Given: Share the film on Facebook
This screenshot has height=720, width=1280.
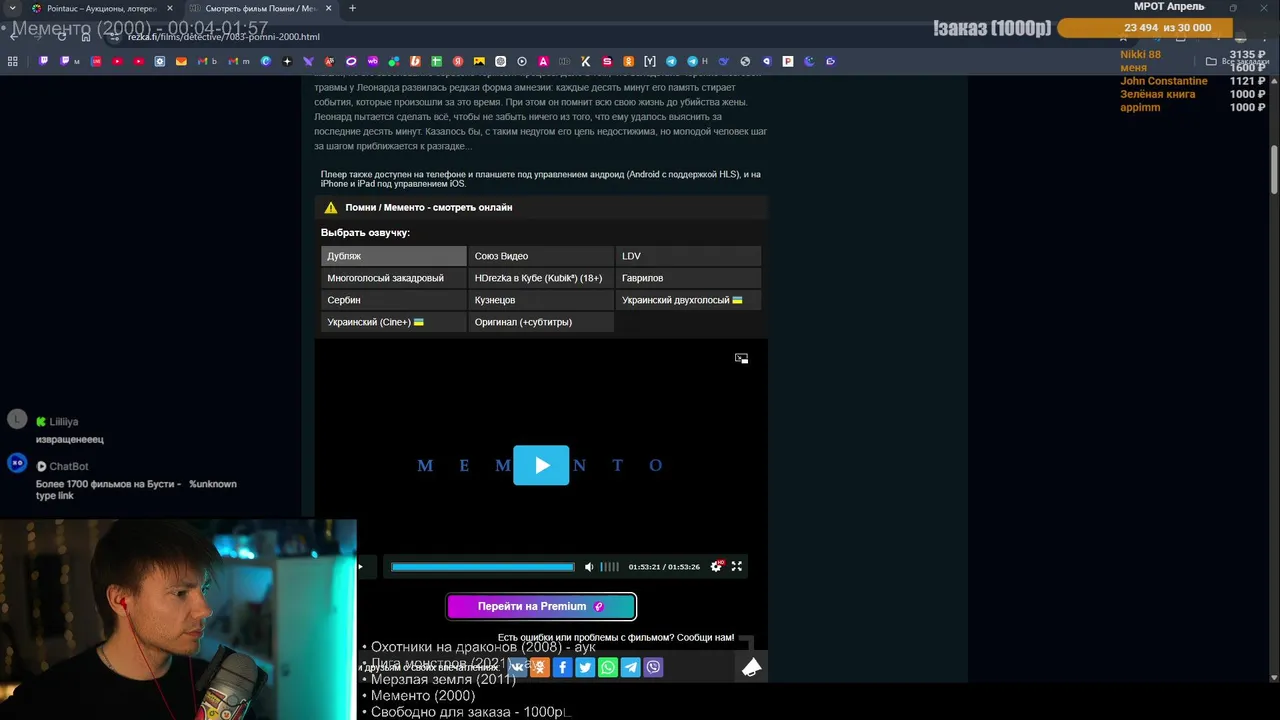Looking at the screenshot, I should [563, 667].
